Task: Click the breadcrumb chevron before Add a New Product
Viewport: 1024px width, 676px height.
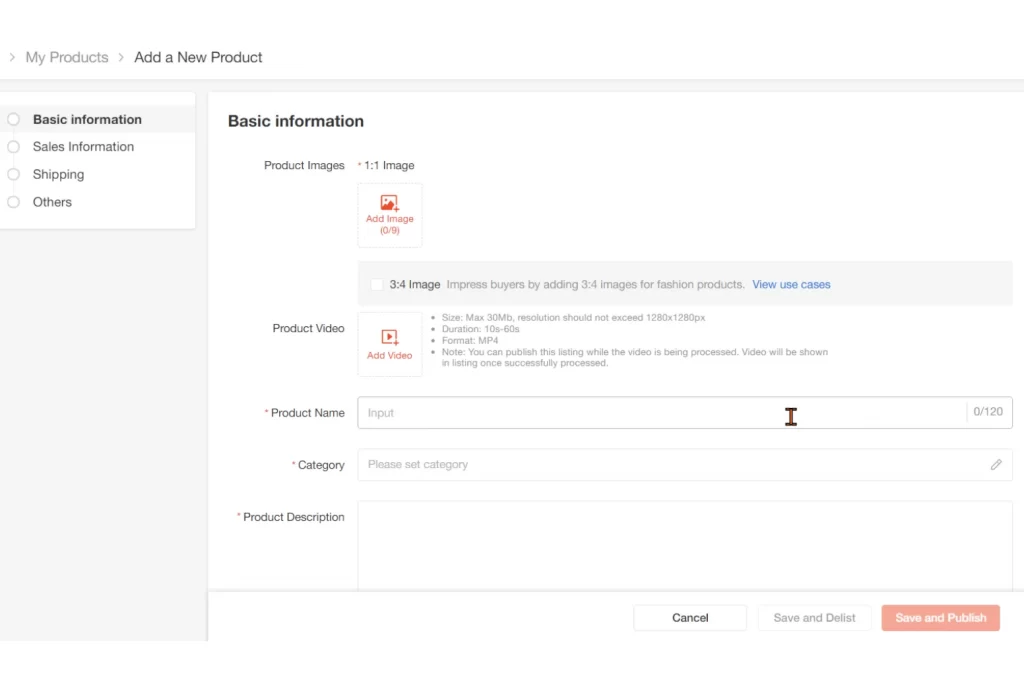Action: (121, 57)
